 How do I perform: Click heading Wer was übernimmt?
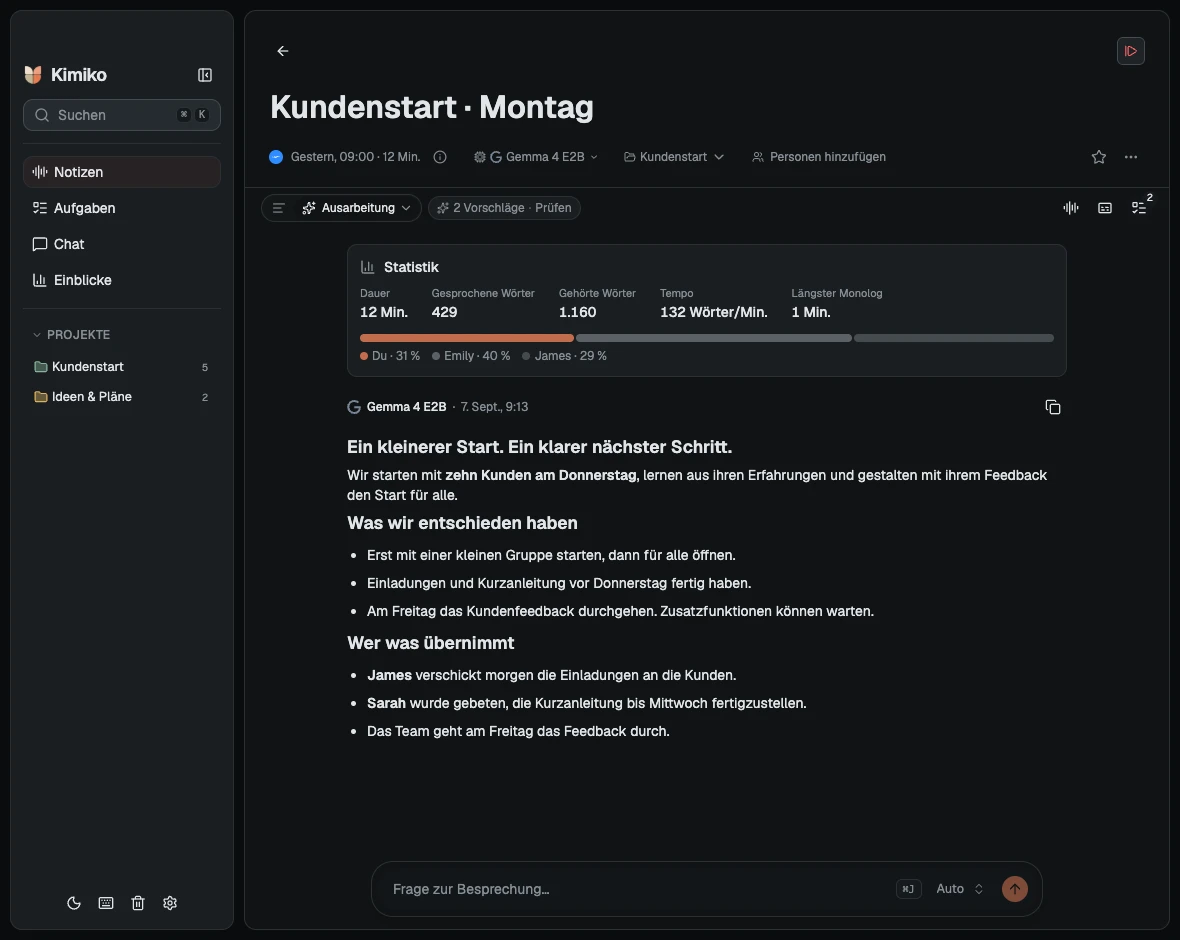[x=430, y=643]
